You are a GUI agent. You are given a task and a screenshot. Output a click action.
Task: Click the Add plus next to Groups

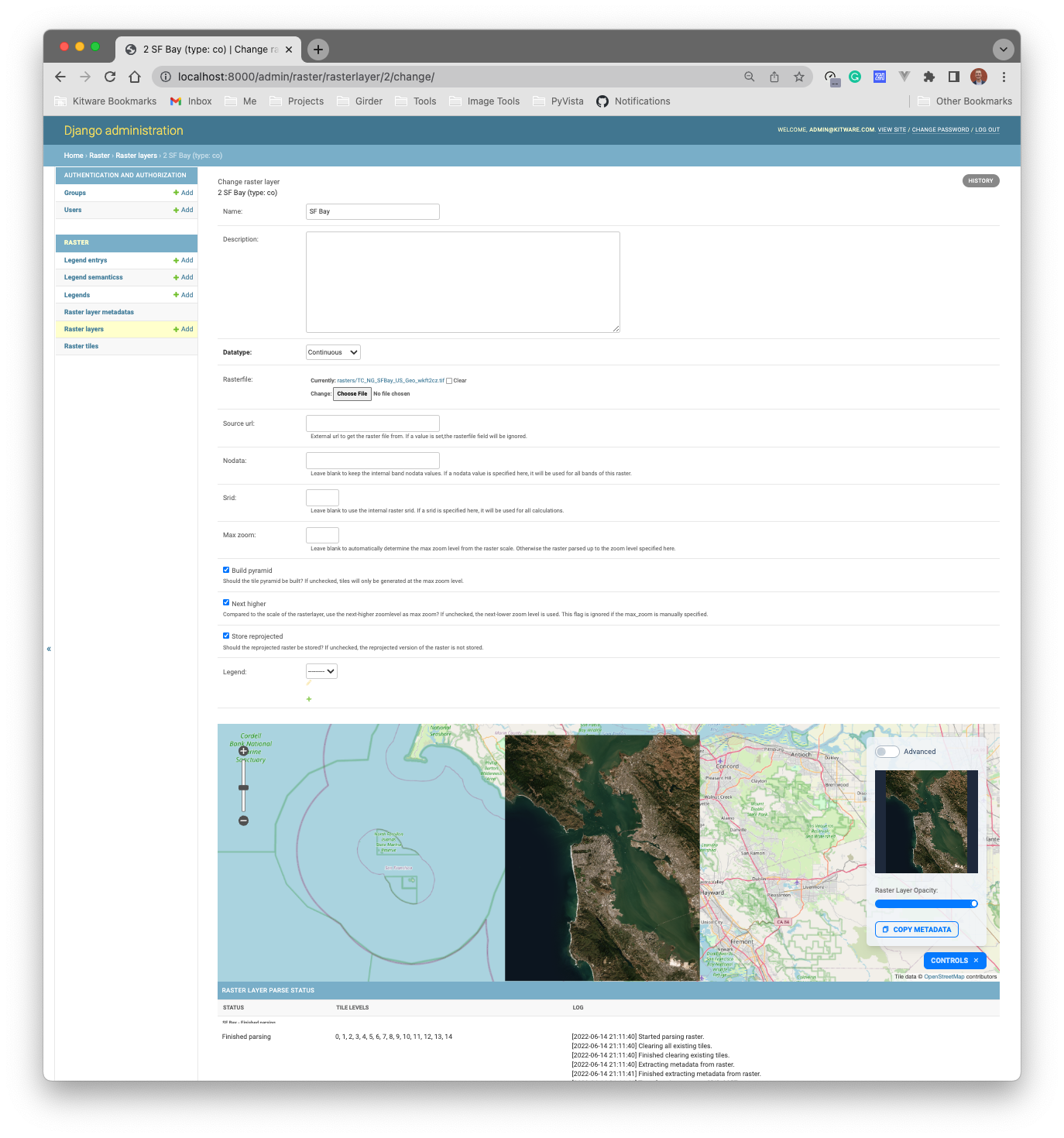(184, 193)
